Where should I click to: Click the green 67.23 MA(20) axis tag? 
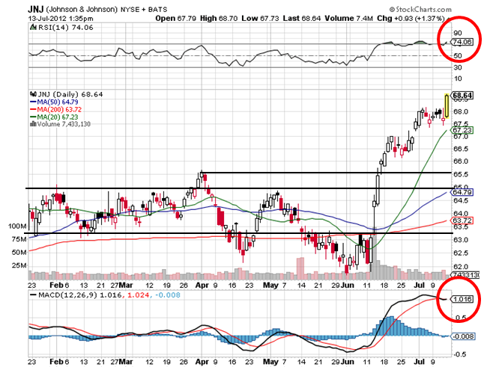click(x=462, y=130)
